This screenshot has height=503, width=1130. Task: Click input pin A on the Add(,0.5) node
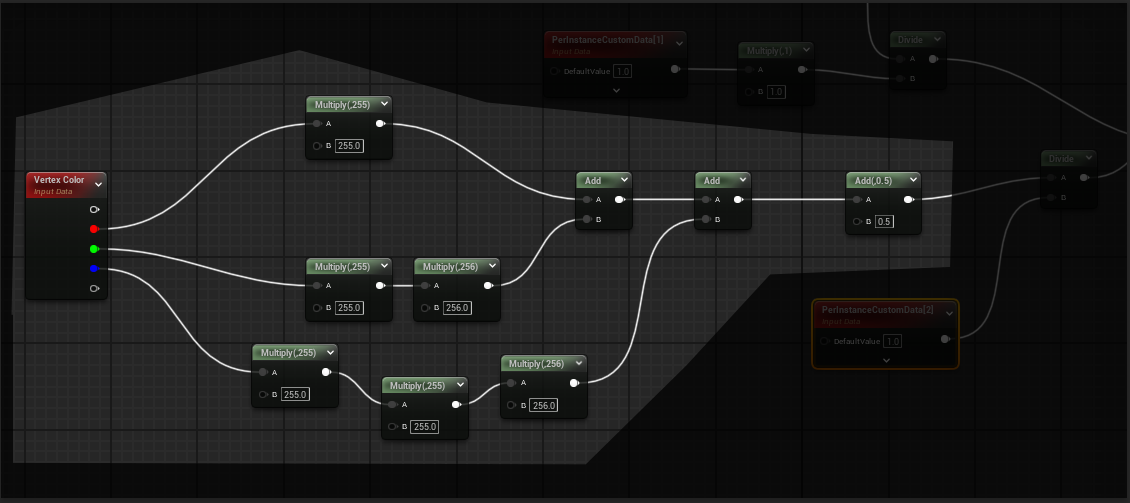click(856, 200)
